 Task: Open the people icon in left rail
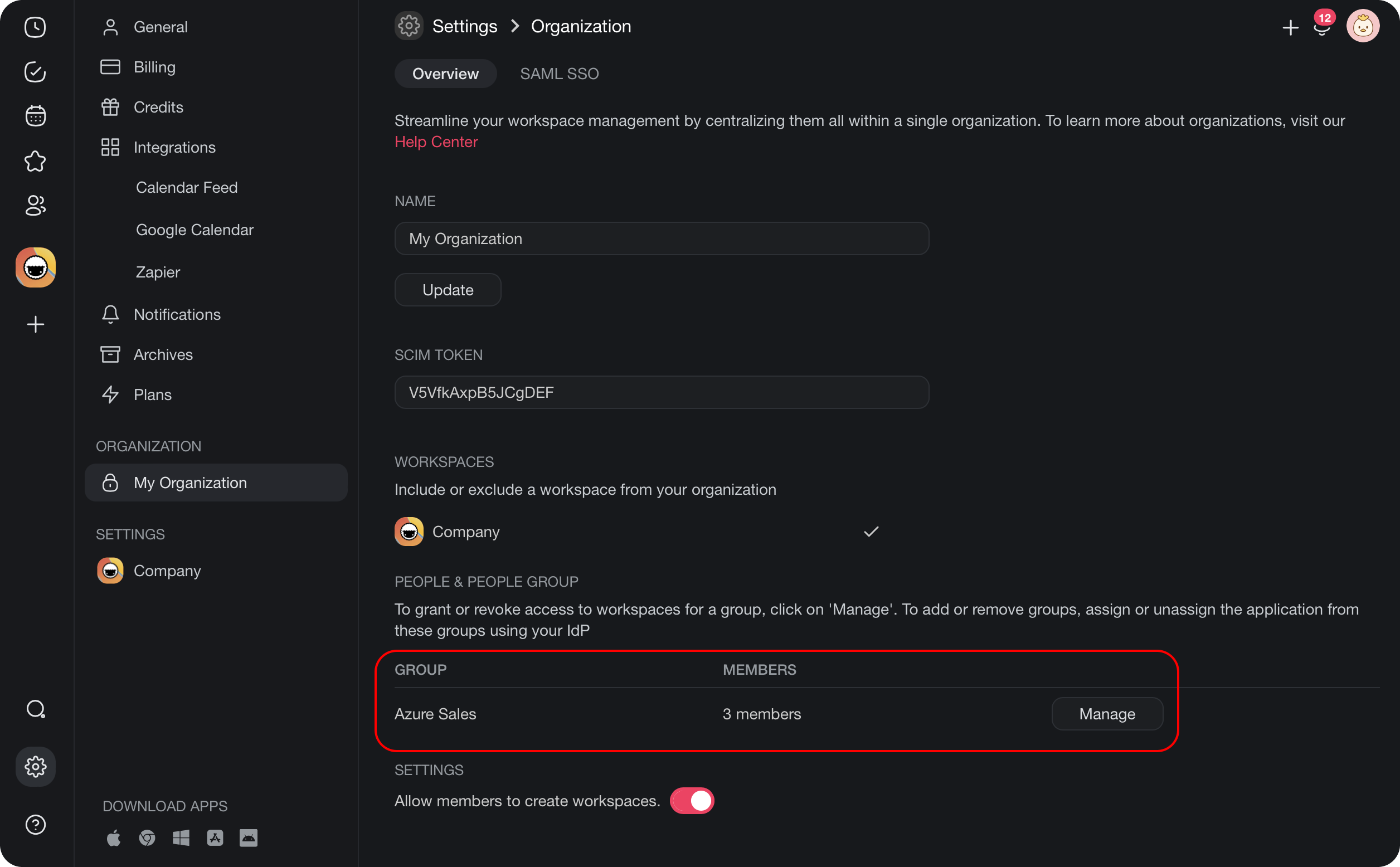(x=36, y=205)
